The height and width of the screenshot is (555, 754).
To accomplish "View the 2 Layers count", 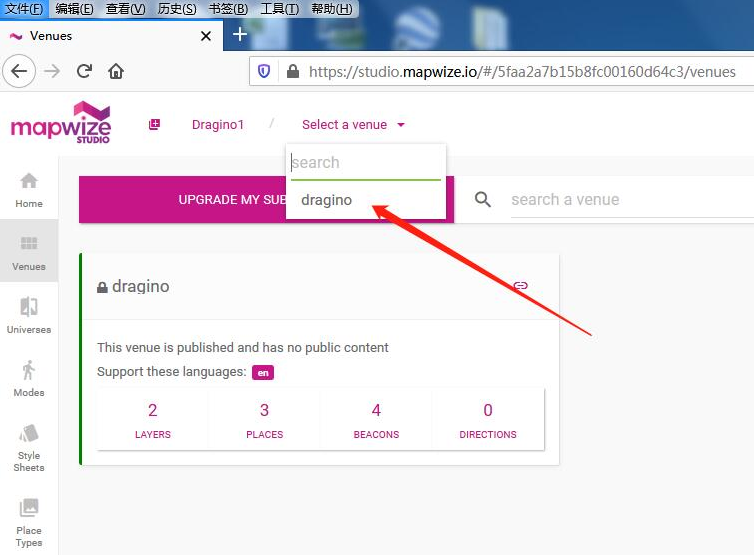I will pos(152,420).
